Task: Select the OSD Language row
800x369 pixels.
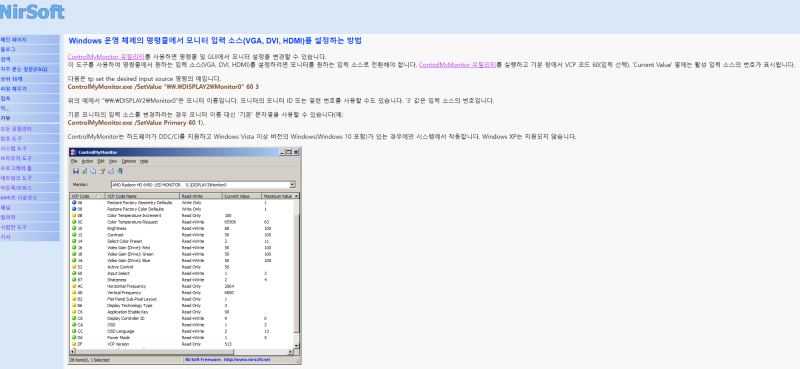Action: click(182, 331)
